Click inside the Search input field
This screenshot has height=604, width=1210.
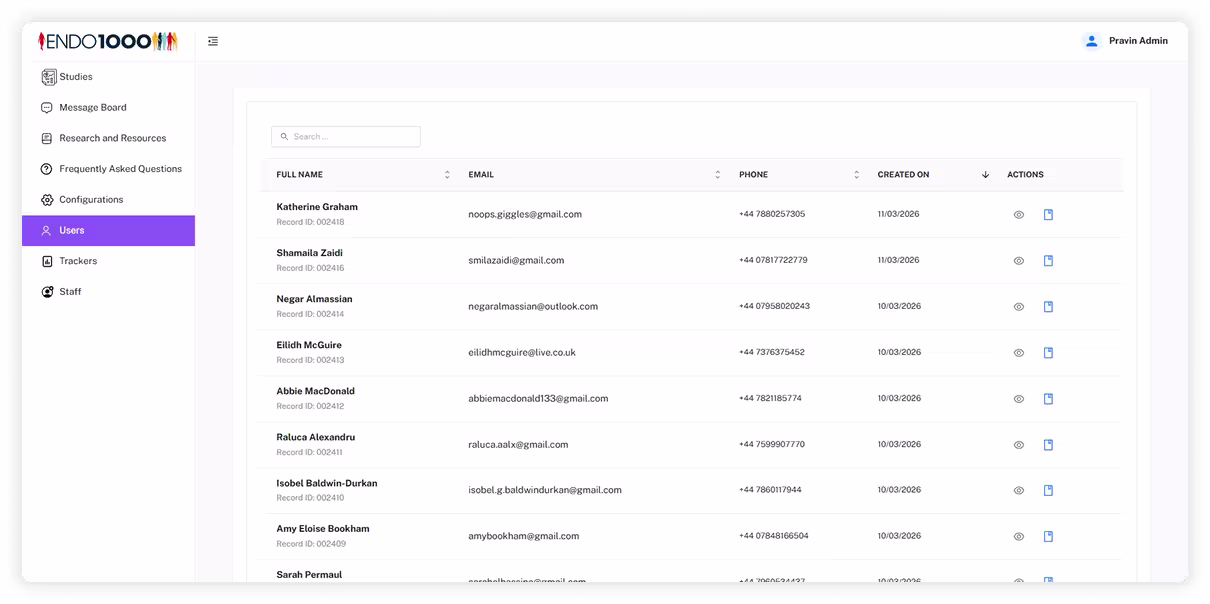click(x=345, y=136)
